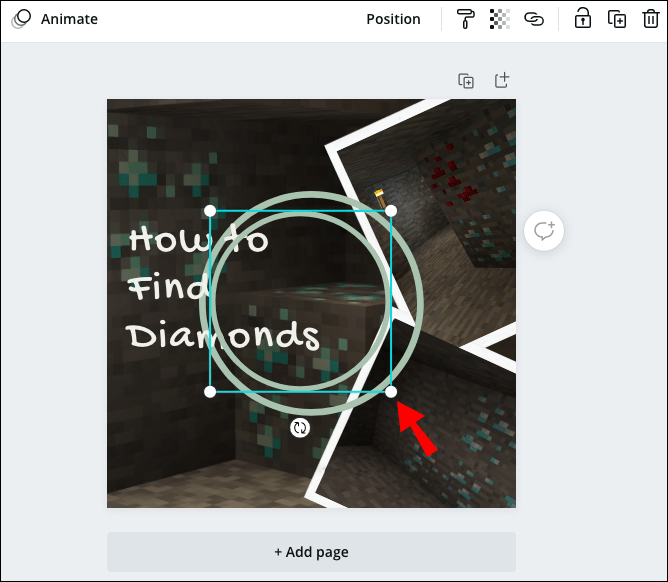Click the link chain icon

534,19
